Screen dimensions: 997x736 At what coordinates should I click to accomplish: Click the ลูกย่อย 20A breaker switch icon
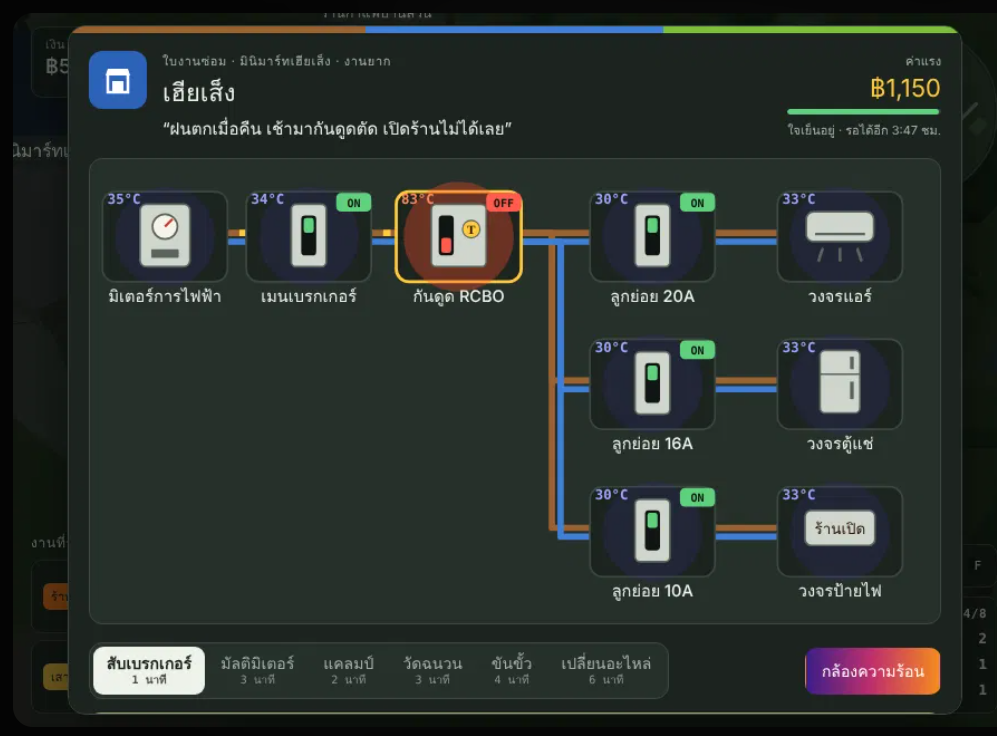pyautogui.click(x=652, y=235)
